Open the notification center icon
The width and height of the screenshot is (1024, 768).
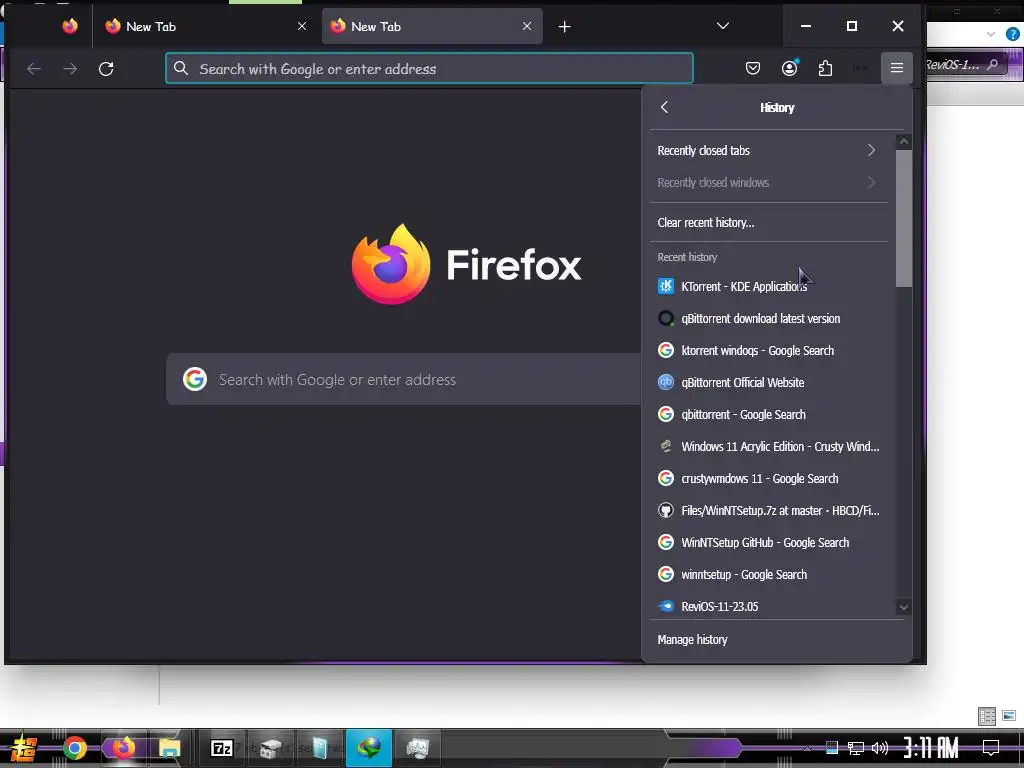(x=991, y=748)
